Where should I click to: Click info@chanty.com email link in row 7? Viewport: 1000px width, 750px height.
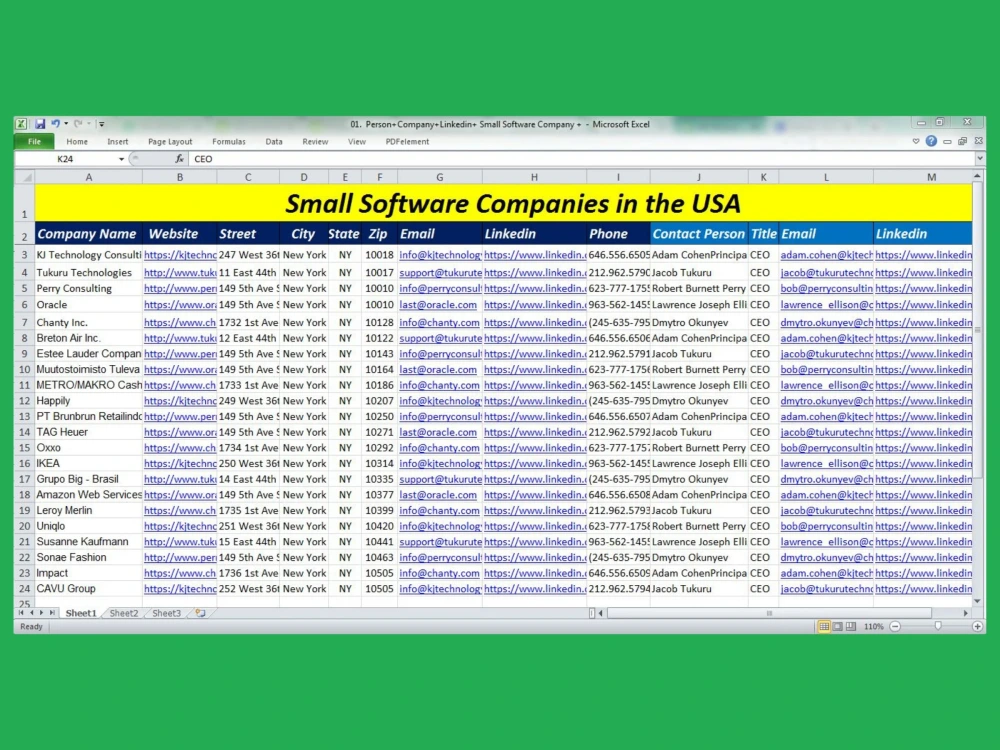point(439,322)
